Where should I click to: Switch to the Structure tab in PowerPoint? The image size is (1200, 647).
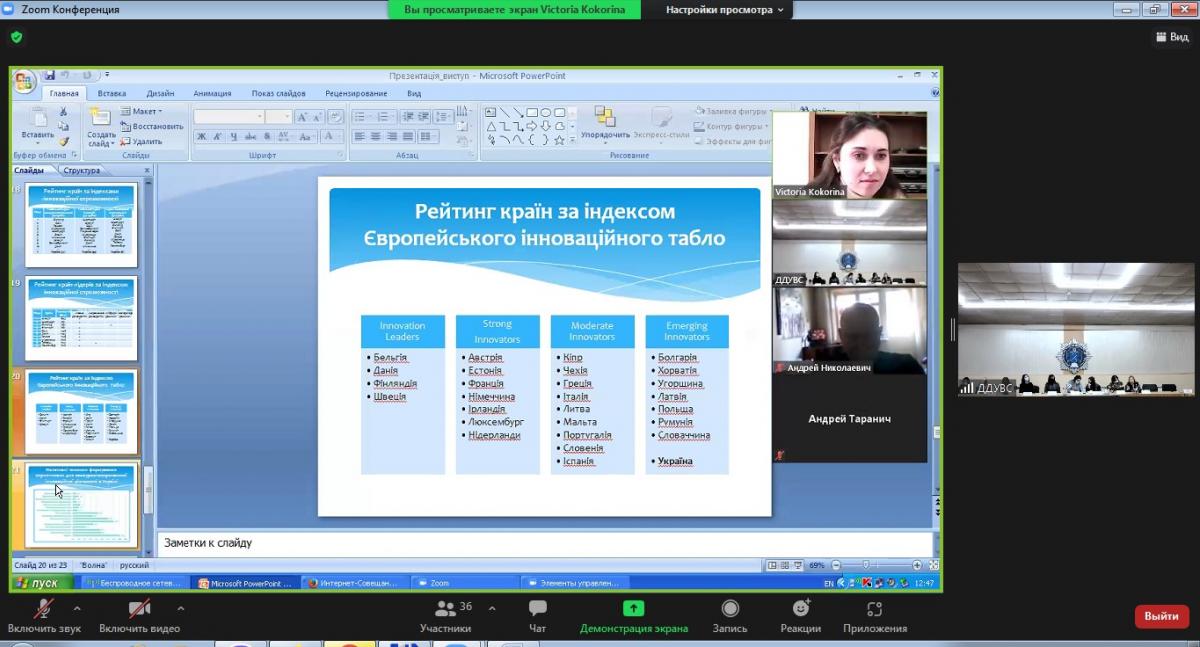click(x=81, y=170)
